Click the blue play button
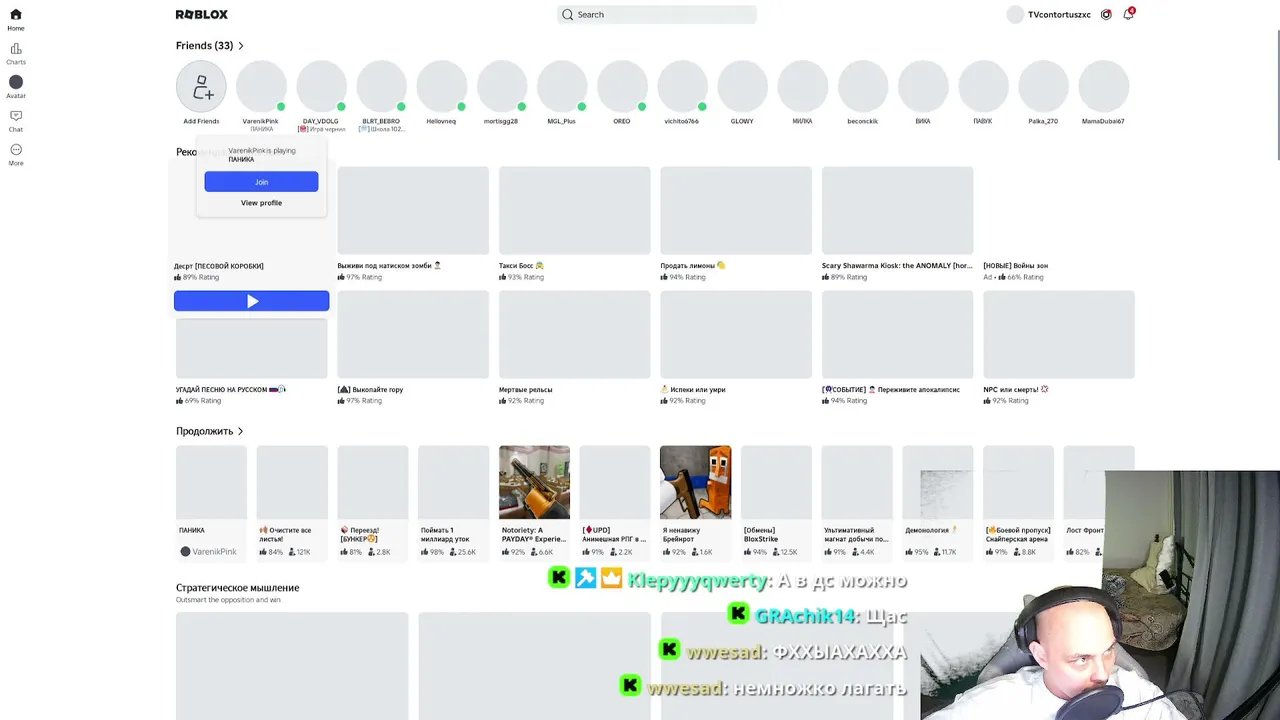The width and height of the screenshot is (1280, 720). tap(252, 301)
